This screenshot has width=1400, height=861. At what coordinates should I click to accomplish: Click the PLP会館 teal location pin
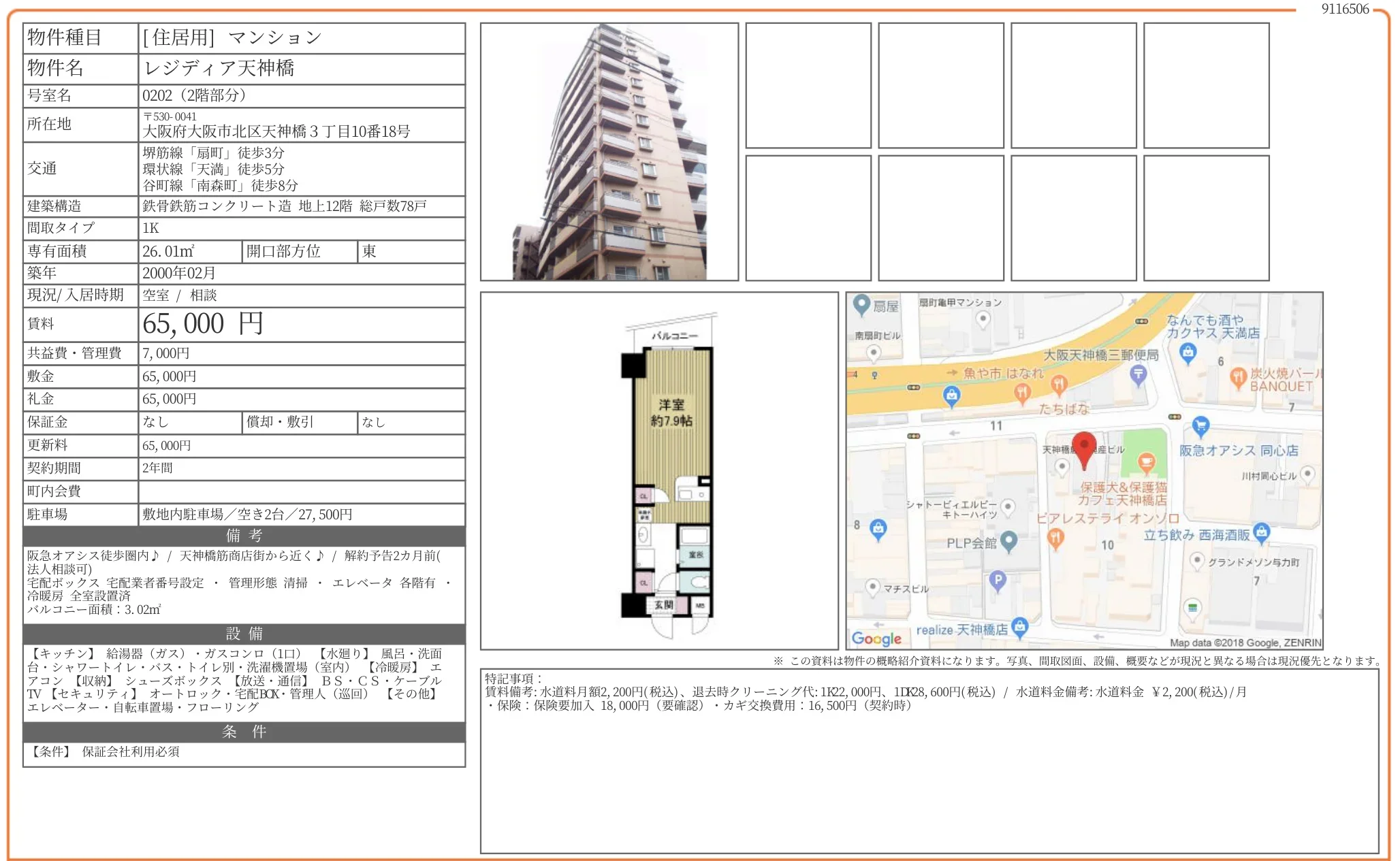(x=1008, y=540)
